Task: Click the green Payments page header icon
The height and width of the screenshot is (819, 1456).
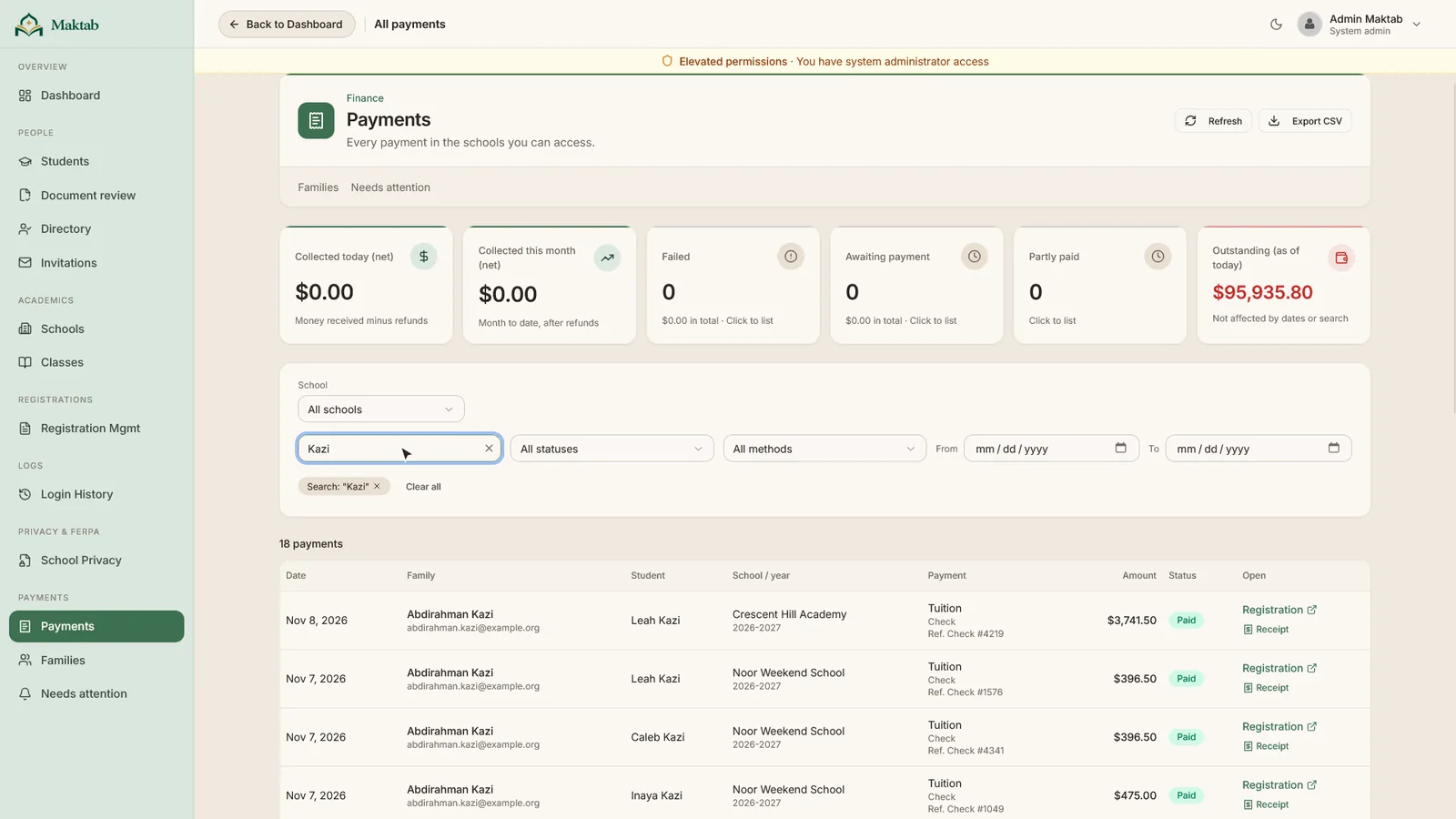Action: [316, 120]
